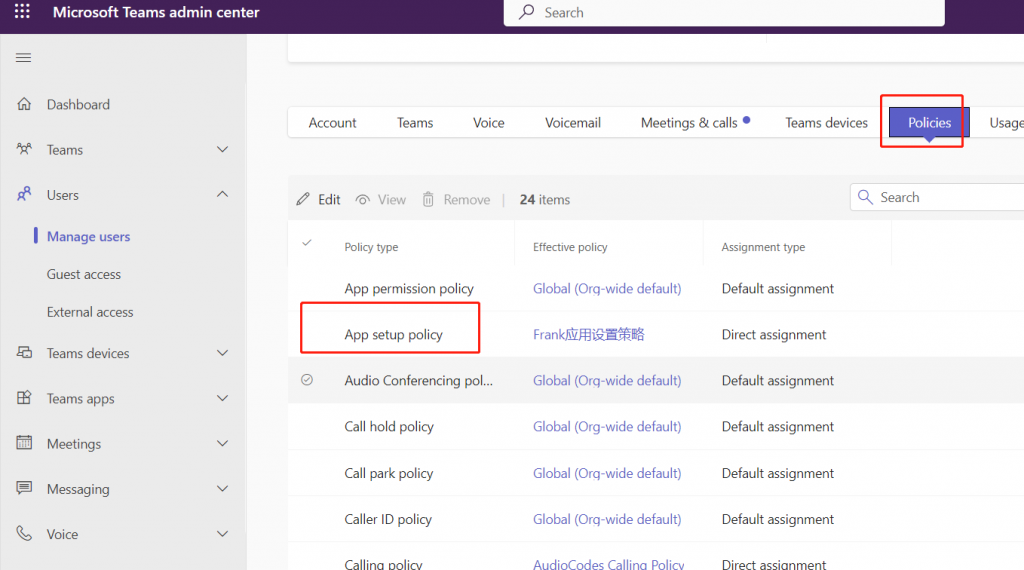Screen dimensions: 1024x570
Task: Expand the Meetings section chevron
Action: point(223,443)
